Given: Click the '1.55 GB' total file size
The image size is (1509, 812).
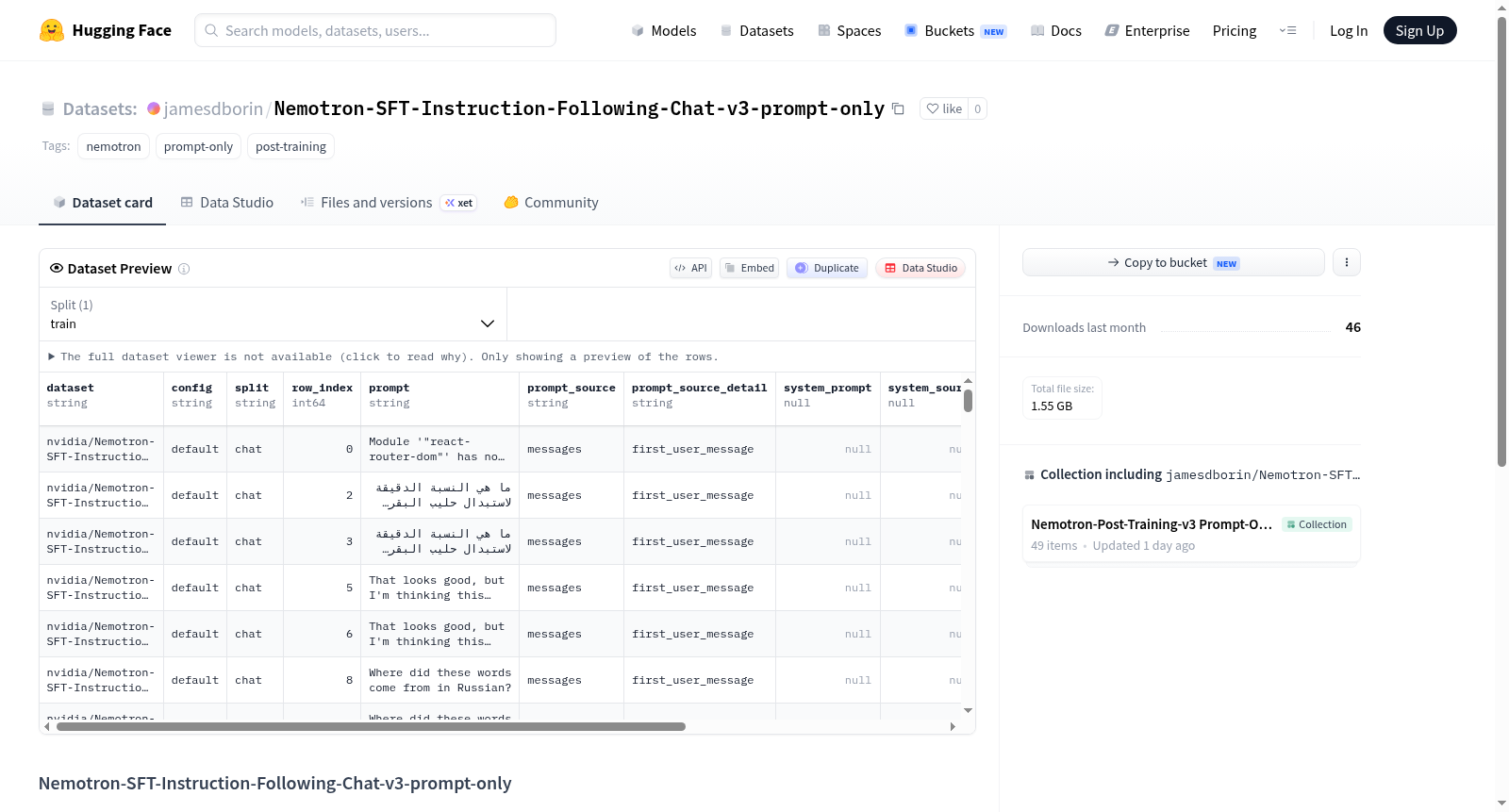Looking at the screenshot, I should (x=1052, y=406).
